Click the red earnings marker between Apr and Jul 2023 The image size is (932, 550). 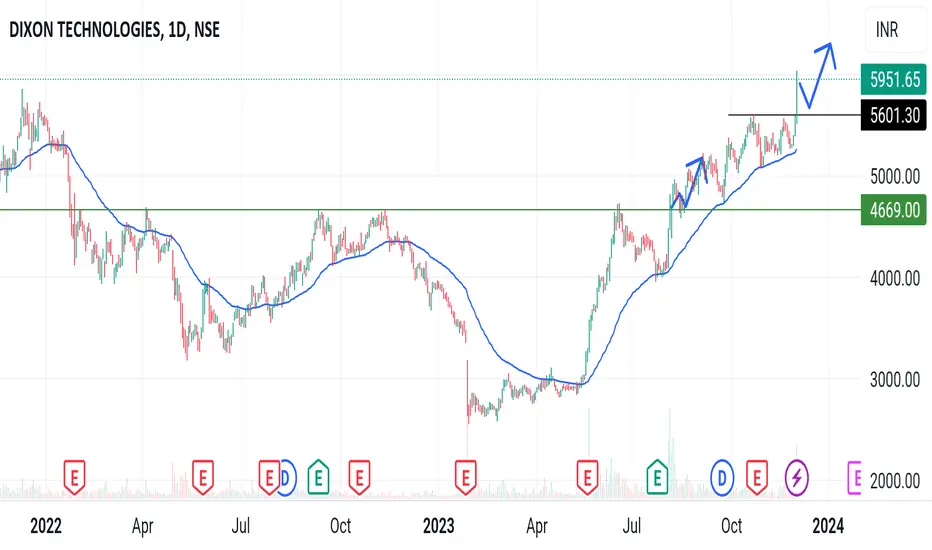(x=587, y=477)
